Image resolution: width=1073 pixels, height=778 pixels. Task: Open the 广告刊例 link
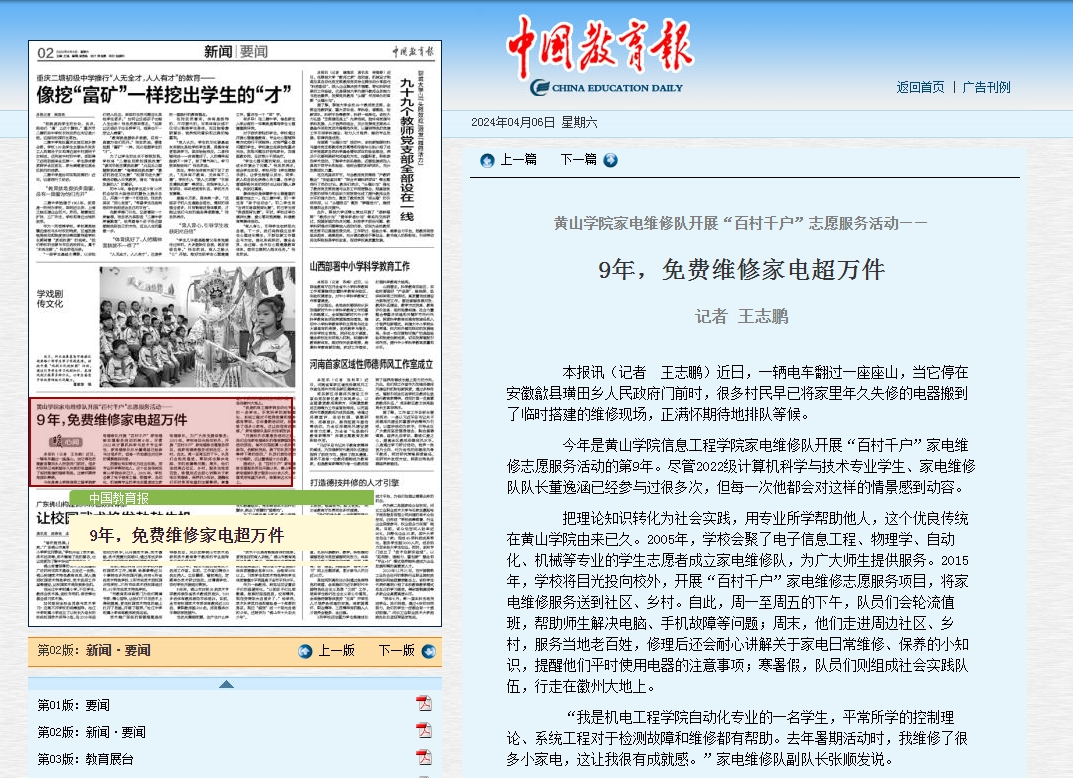point(986,87)
